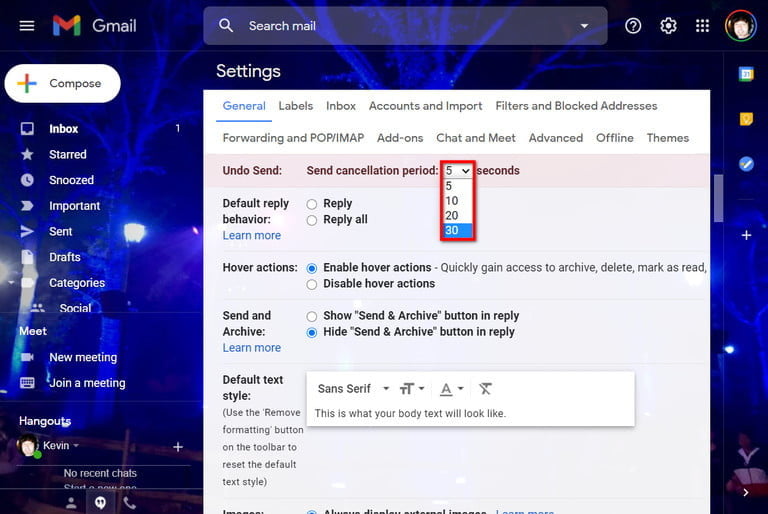Switch to the Labels tab
This screenshot has width=768, height=514.
pyautogui.click(x=295, y=106)
